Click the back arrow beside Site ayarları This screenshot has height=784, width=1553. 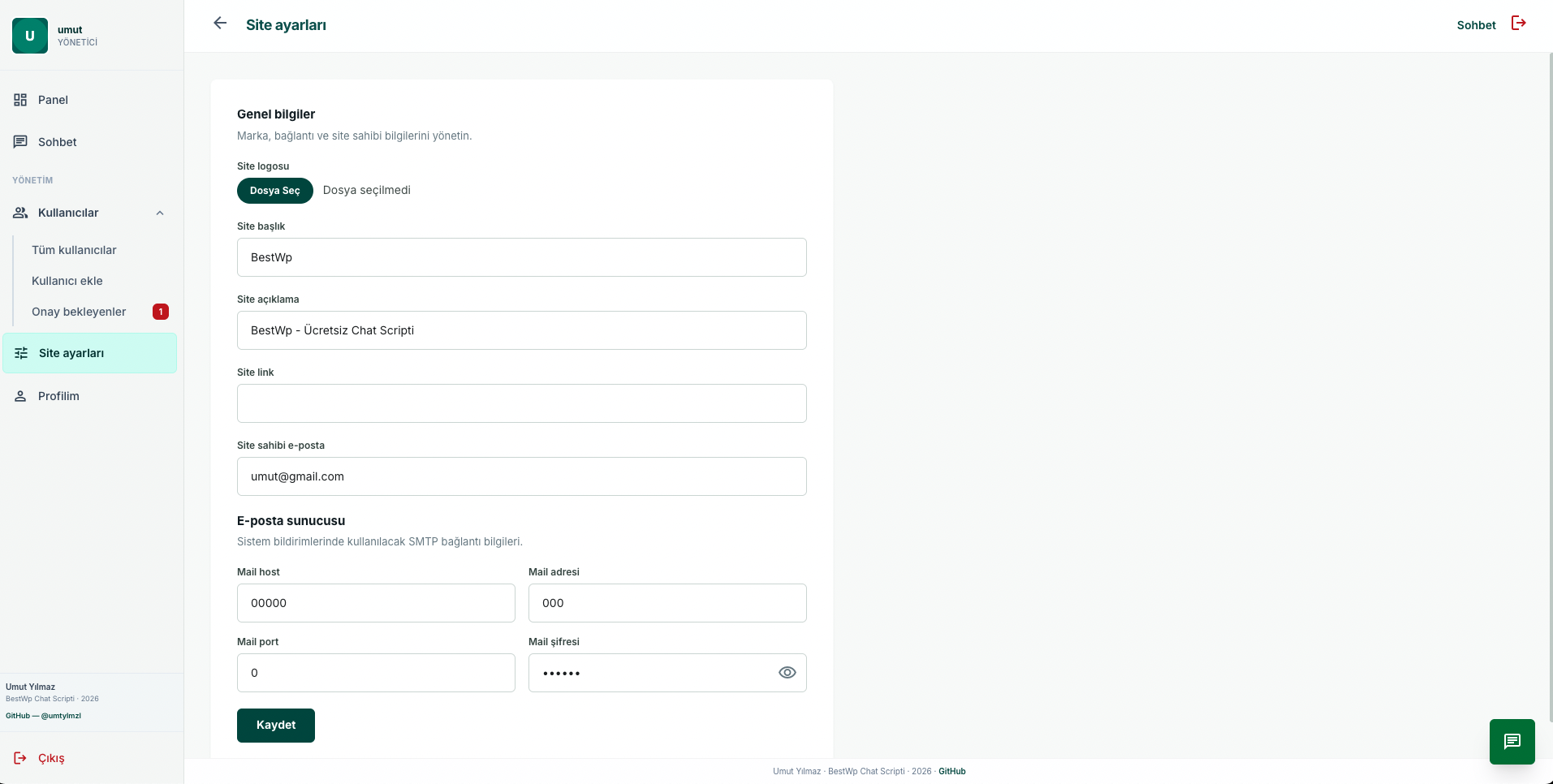point(220,24)
